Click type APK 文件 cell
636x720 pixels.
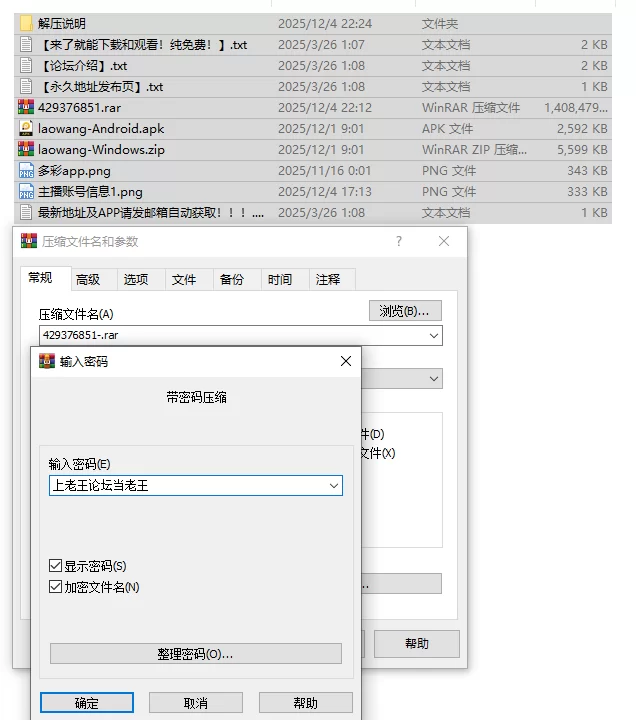click(447, 129)
